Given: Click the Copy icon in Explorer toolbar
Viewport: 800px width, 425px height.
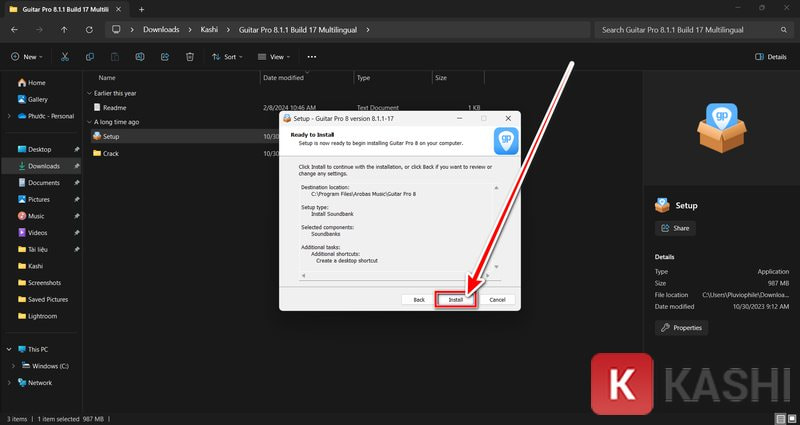Looking at the screenshot, I should point(91,57).
